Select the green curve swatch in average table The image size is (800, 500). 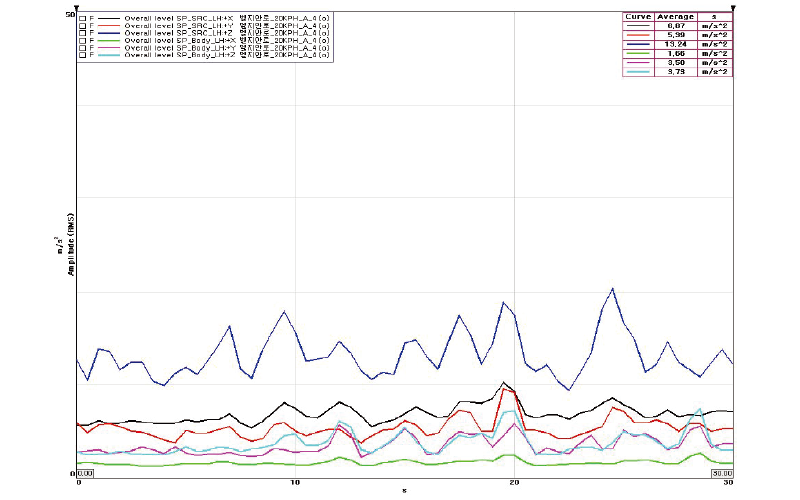pos(638,53)
